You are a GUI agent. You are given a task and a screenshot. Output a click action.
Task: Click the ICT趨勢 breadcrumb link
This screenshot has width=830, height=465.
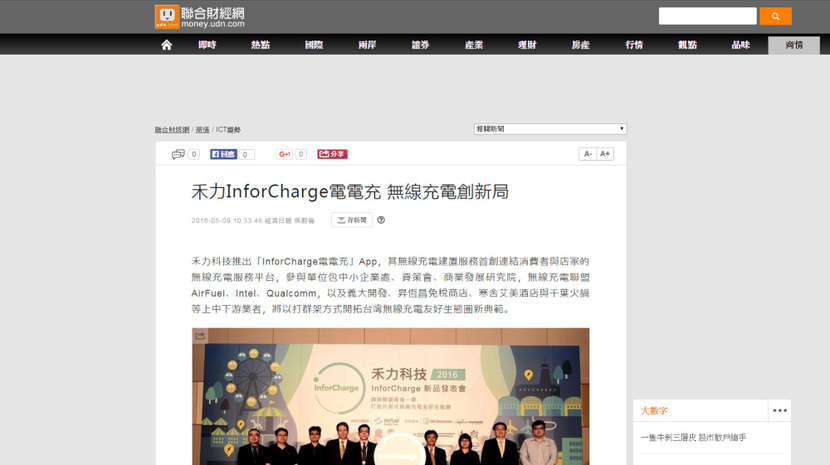point(228,130)
